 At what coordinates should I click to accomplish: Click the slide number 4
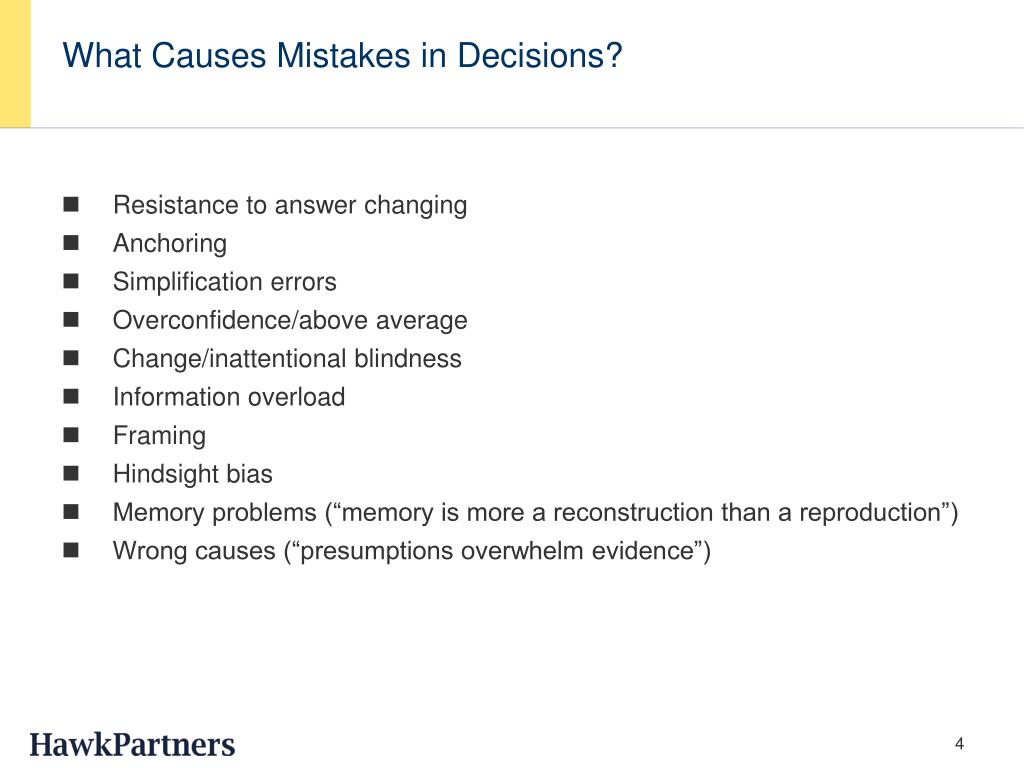click(x=959, y=744)
